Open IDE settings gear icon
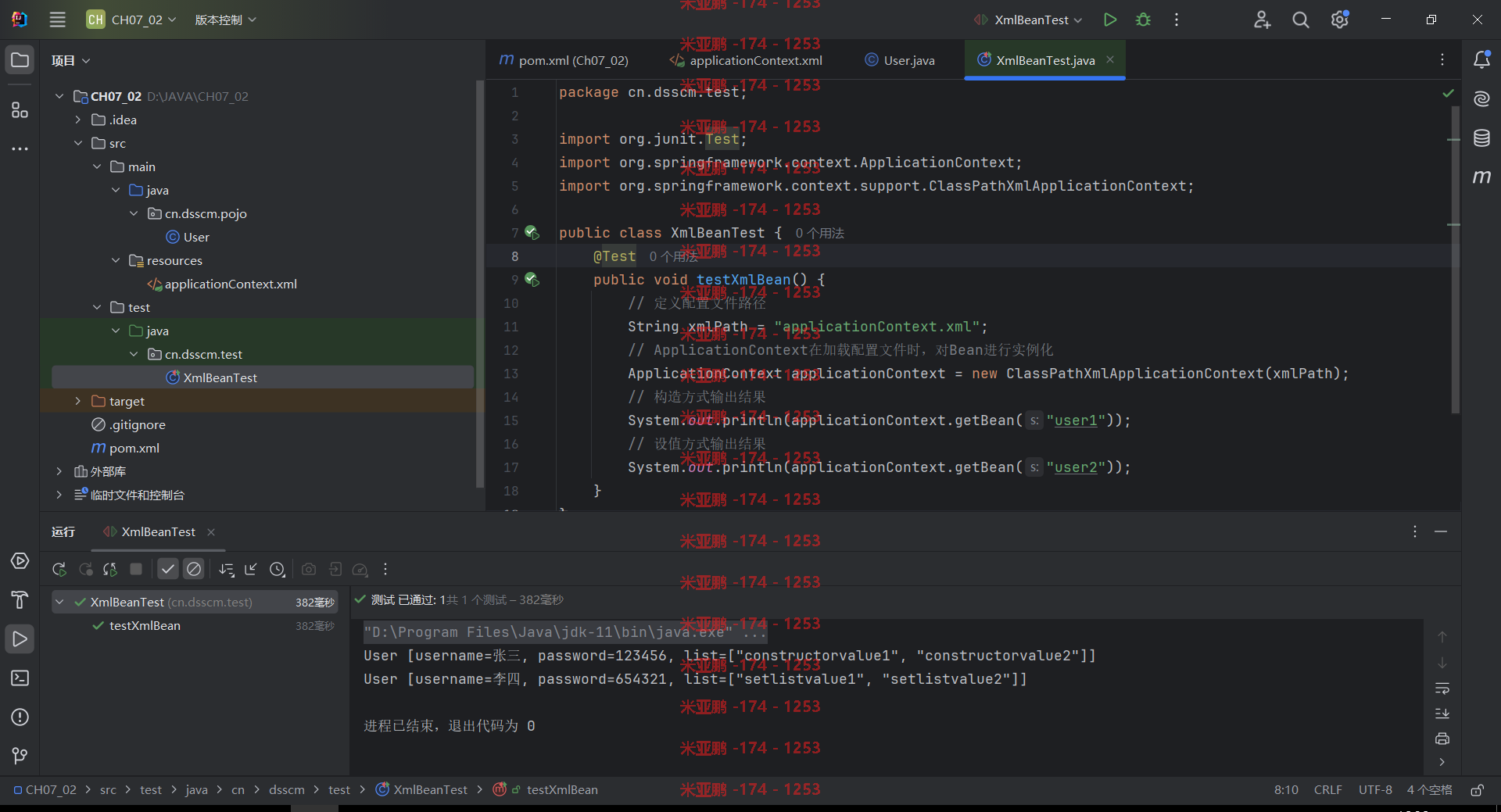The width and height of the screenshot is (1501, 812). (x=1340, y=20)
